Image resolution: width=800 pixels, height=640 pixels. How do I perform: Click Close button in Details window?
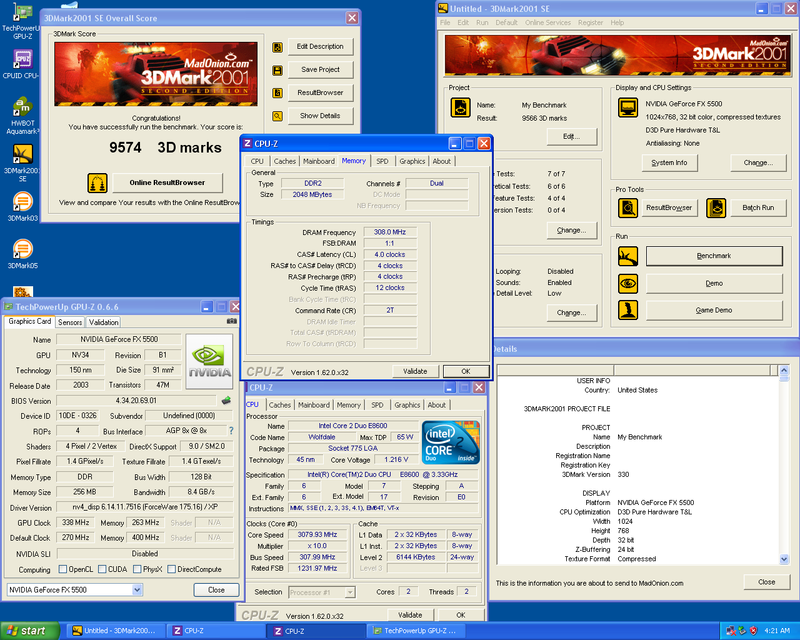point(767,582)
